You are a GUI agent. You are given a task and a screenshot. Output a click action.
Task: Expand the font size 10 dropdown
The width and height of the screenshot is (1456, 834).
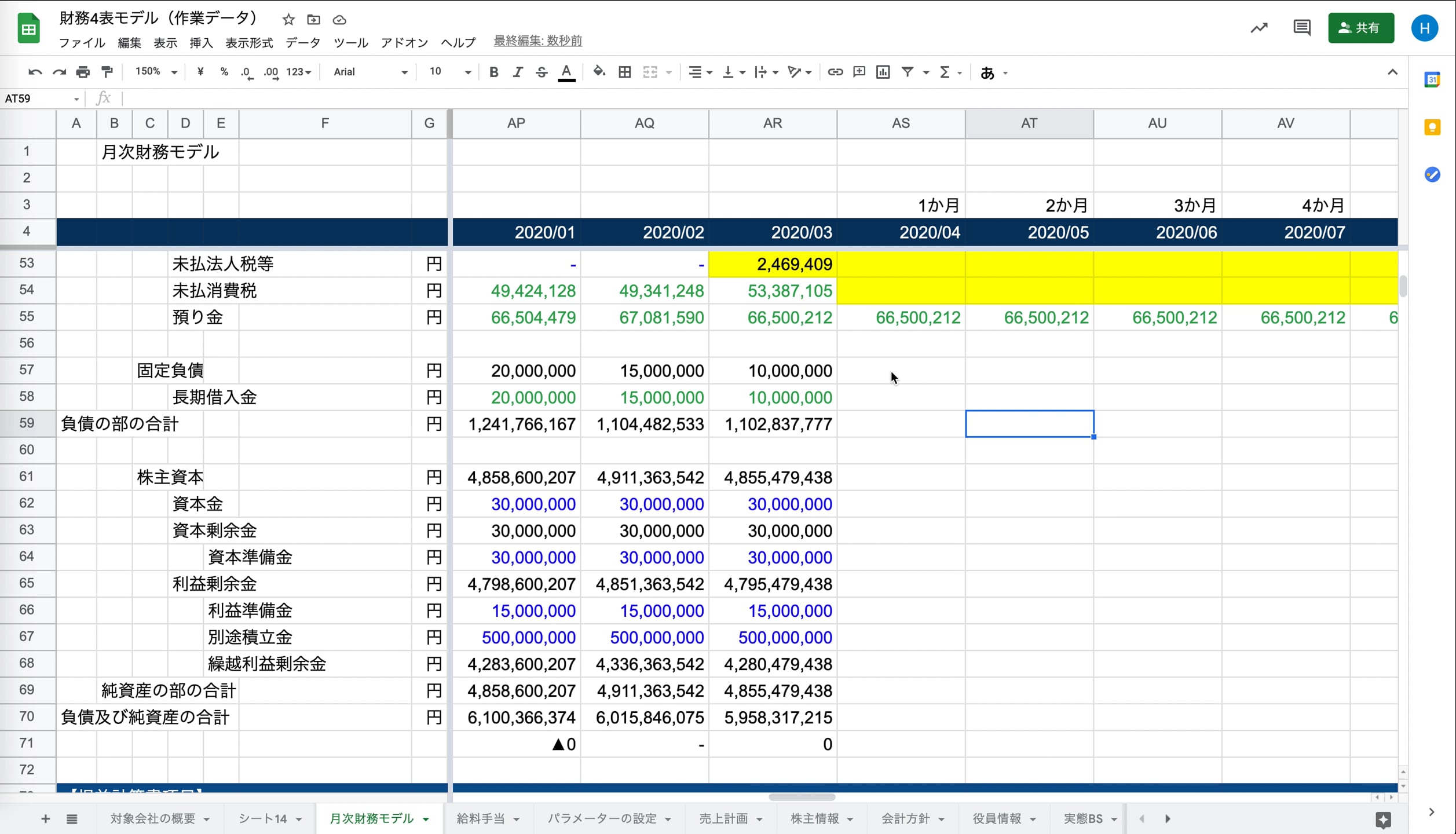pos(449,72)
